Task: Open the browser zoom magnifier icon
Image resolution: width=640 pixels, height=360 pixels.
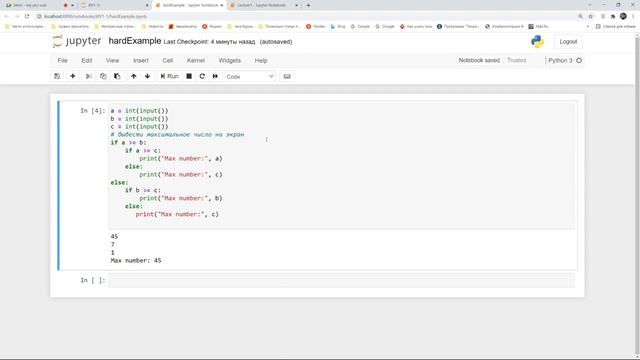Action: coord(580,16)
